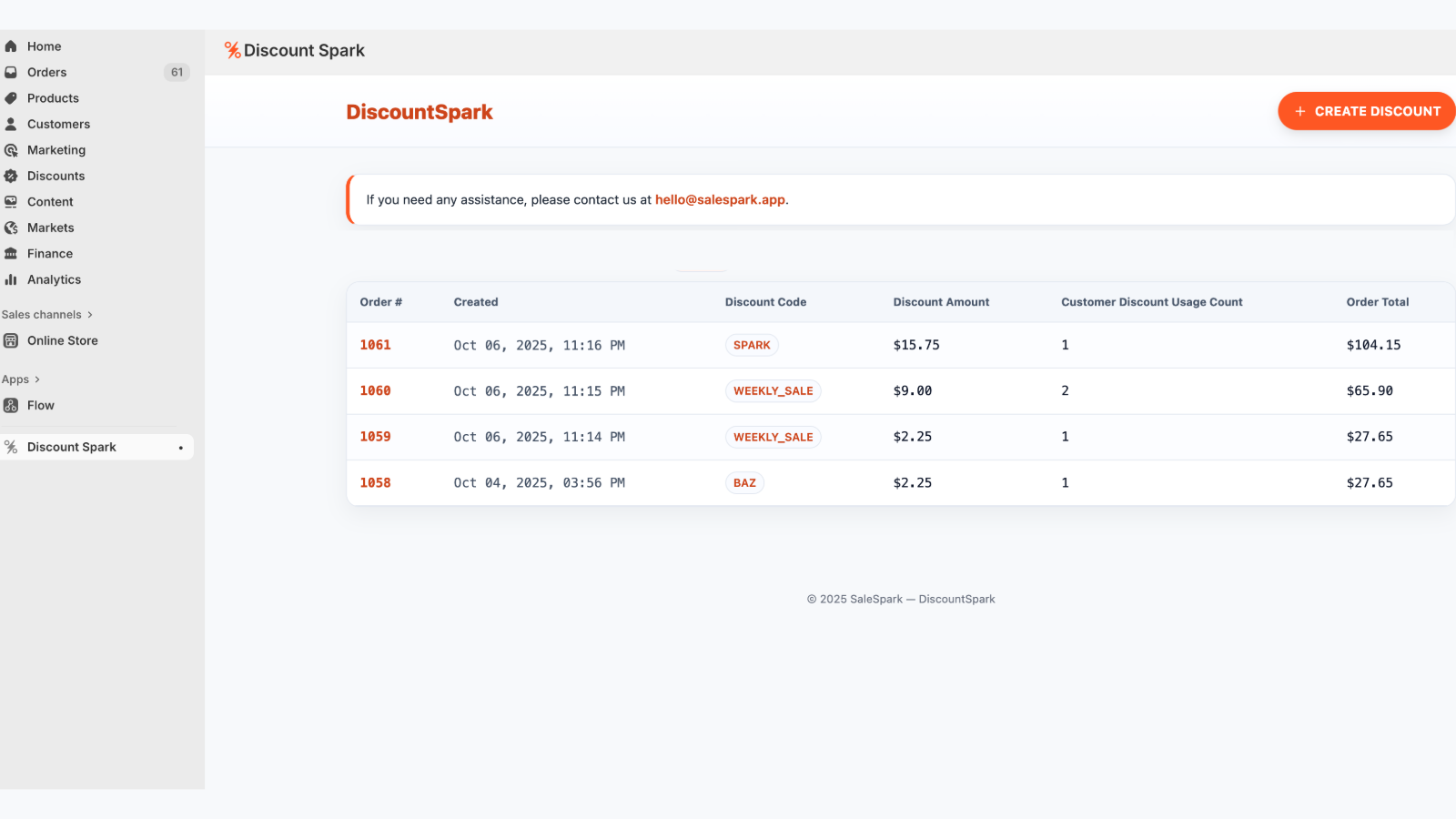The width and height of the screenshot is (1456, 819).
Task: Click Customer Discount Usage Count header
Action: [1151, 302]
